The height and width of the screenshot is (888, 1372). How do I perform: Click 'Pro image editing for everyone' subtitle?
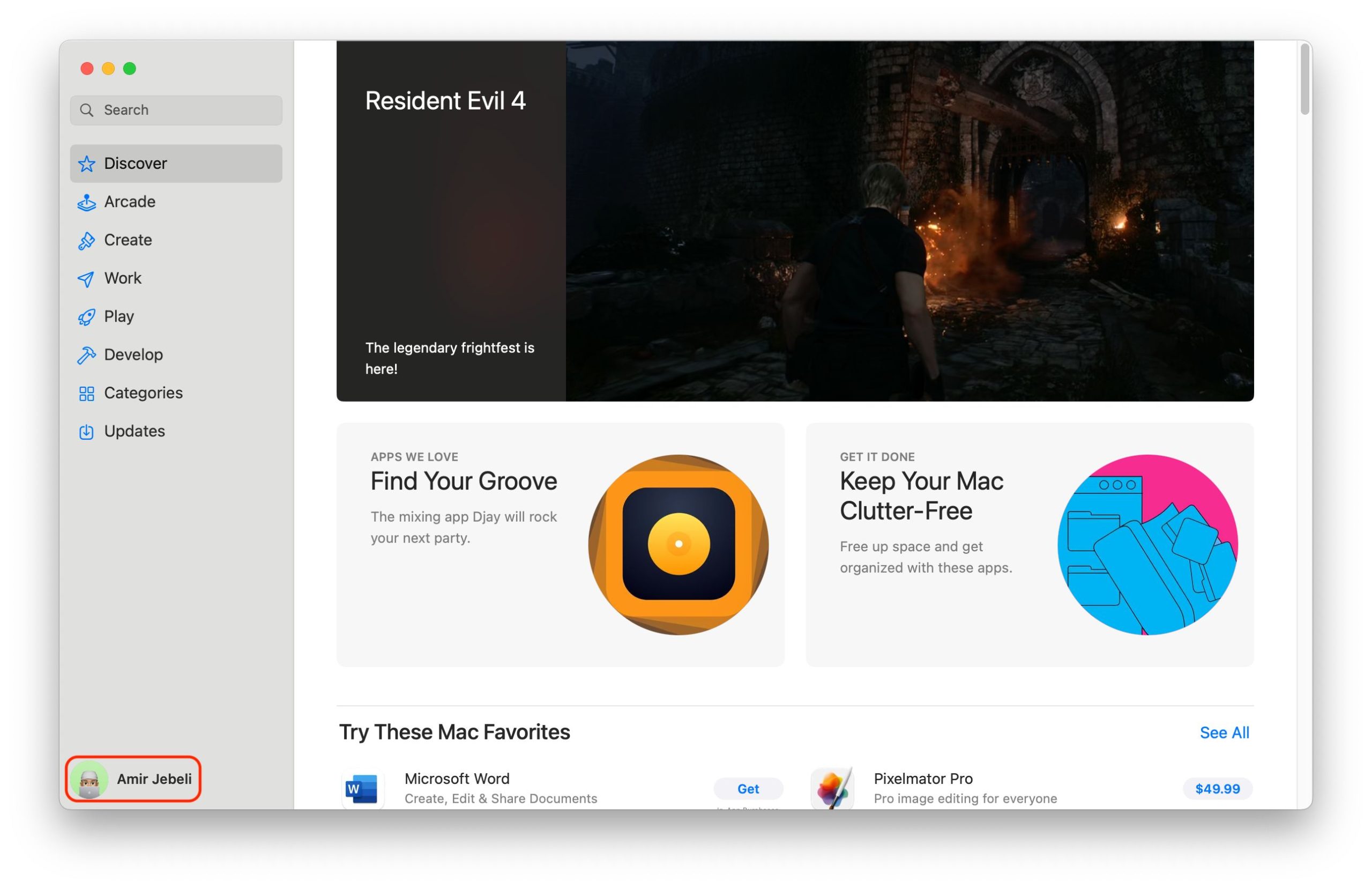[965, 798]
